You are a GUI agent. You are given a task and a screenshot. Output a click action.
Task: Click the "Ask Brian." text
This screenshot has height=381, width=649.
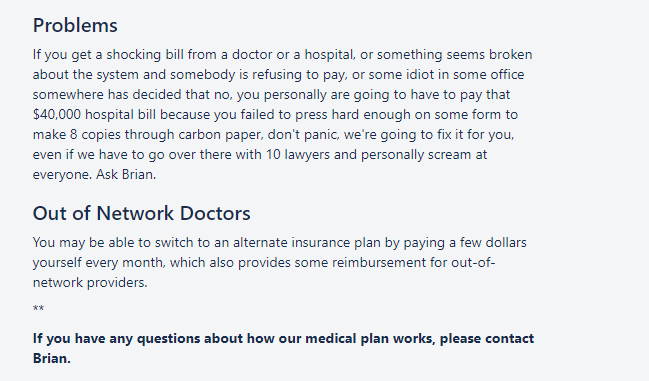point(126,175)
